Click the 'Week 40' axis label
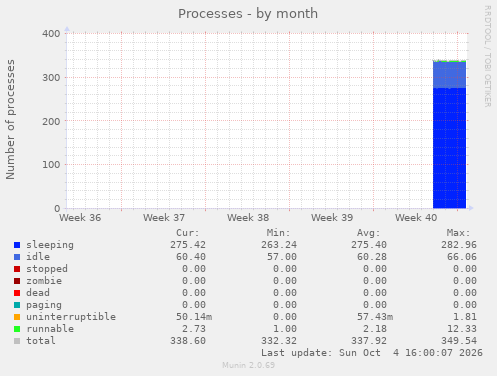Screen dimensions: 497x376 [416, 218]
